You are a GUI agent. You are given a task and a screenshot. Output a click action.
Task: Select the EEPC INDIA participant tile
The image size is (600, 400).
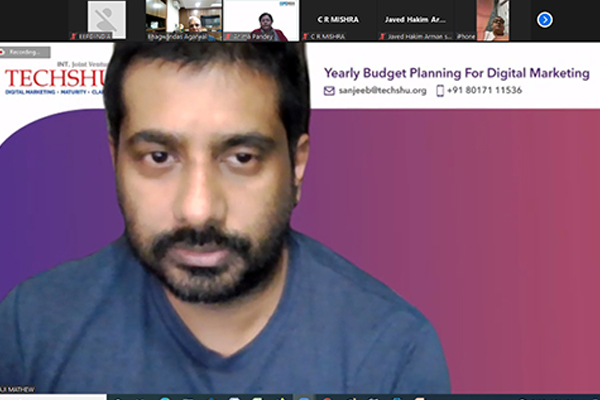107,20
